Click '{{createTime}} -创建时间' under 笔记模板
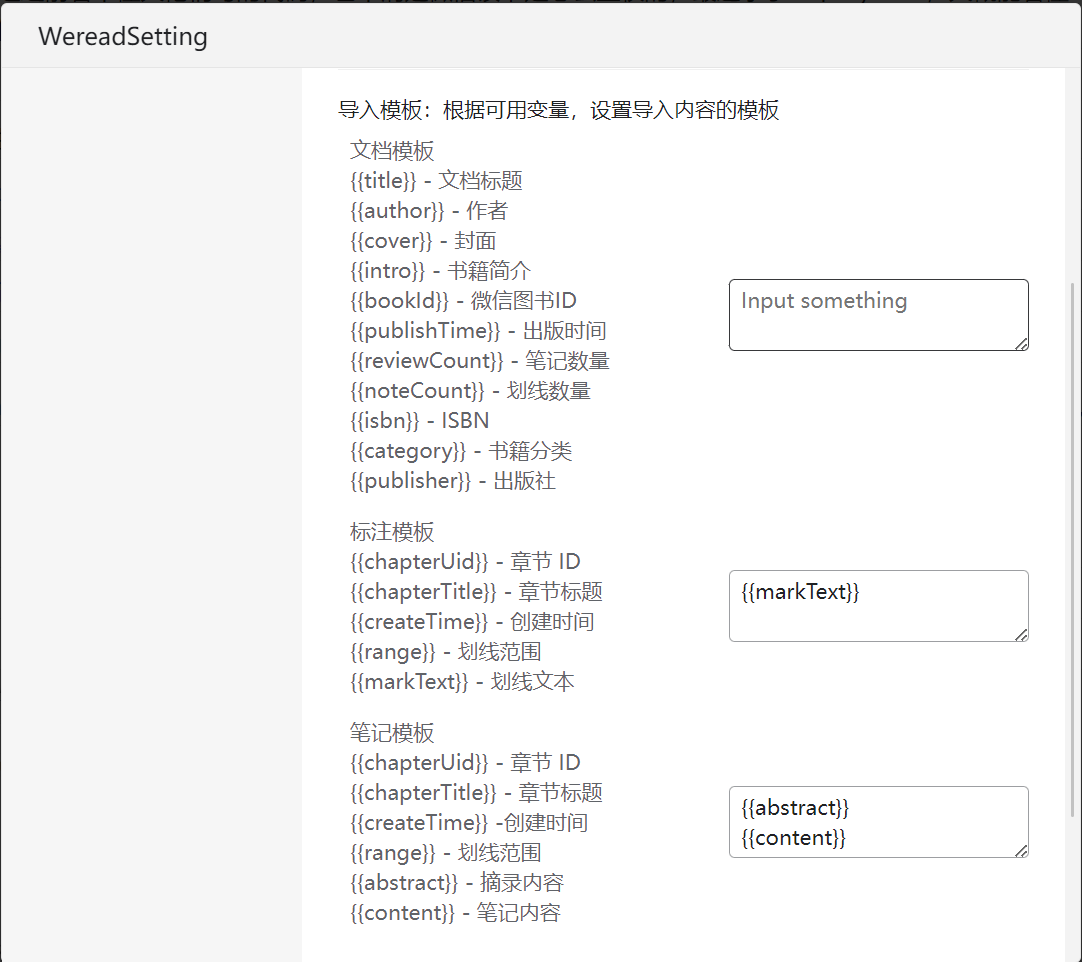This screenshot has height=962, width=1082. click(469, 823)
